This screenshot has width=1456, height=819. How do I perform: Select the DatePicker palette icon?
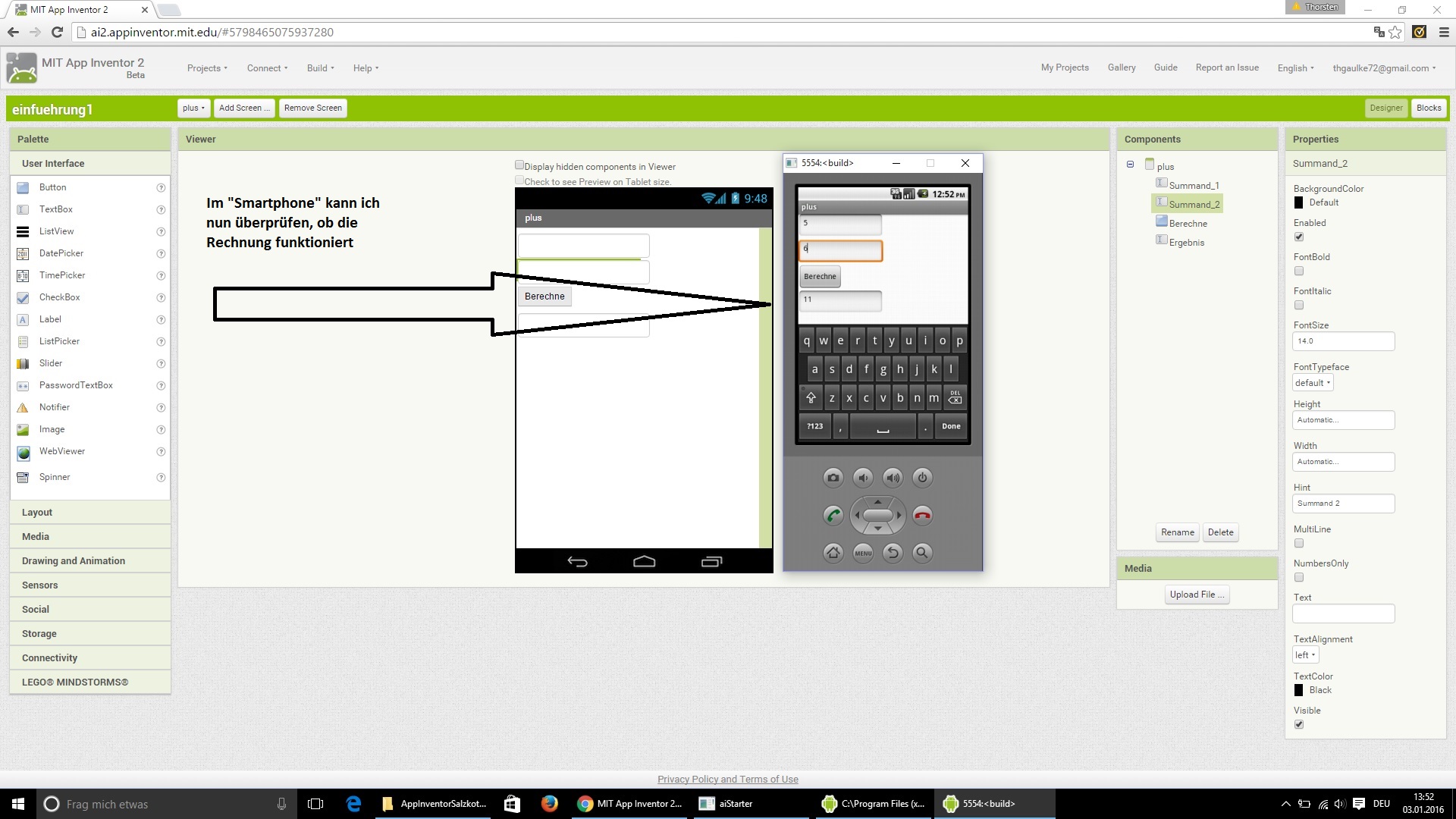click(23, 253)
